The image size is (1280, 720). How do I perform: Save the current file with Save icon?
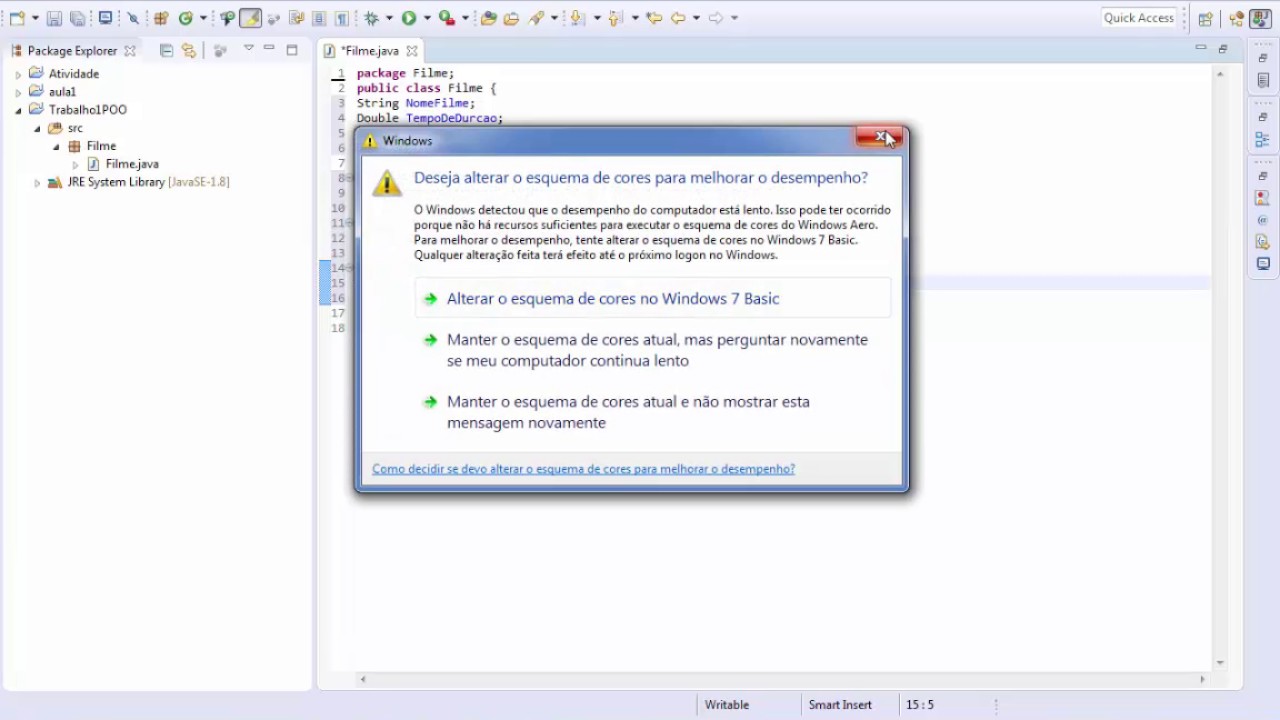(x=54, y=18)
